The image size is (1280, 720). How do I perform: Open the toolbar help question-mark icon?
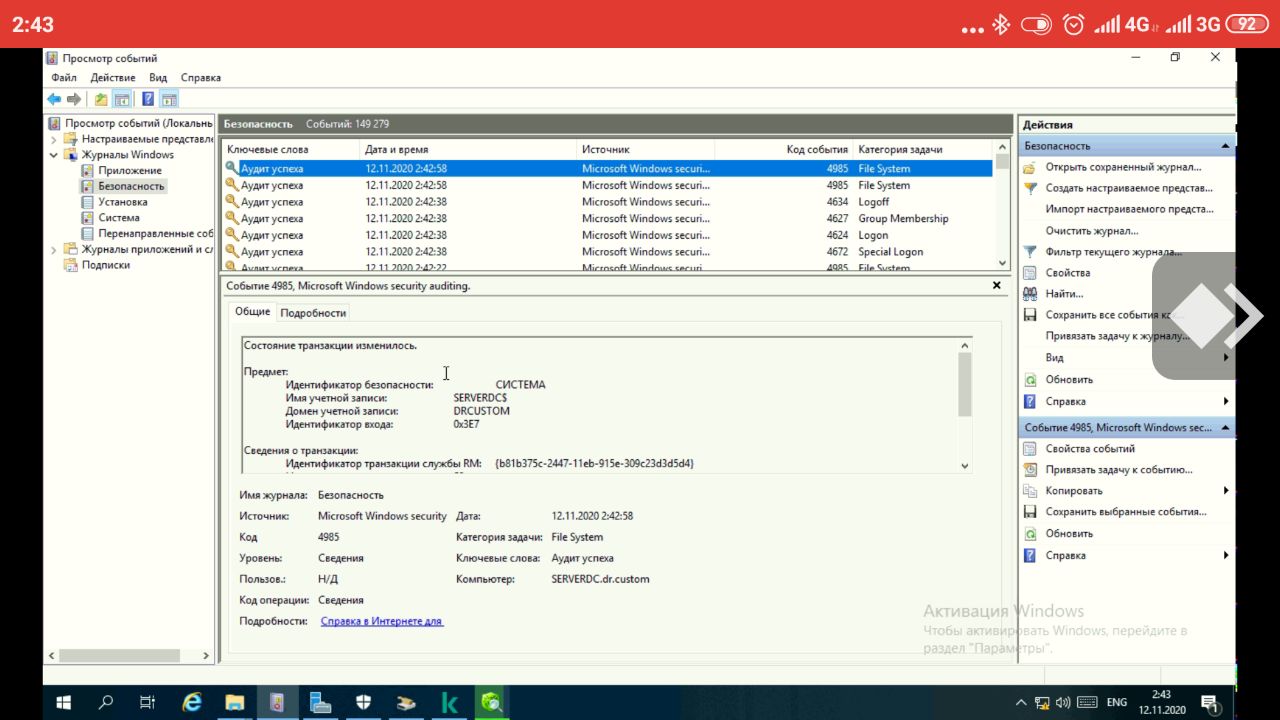click(x=148, y=99)
